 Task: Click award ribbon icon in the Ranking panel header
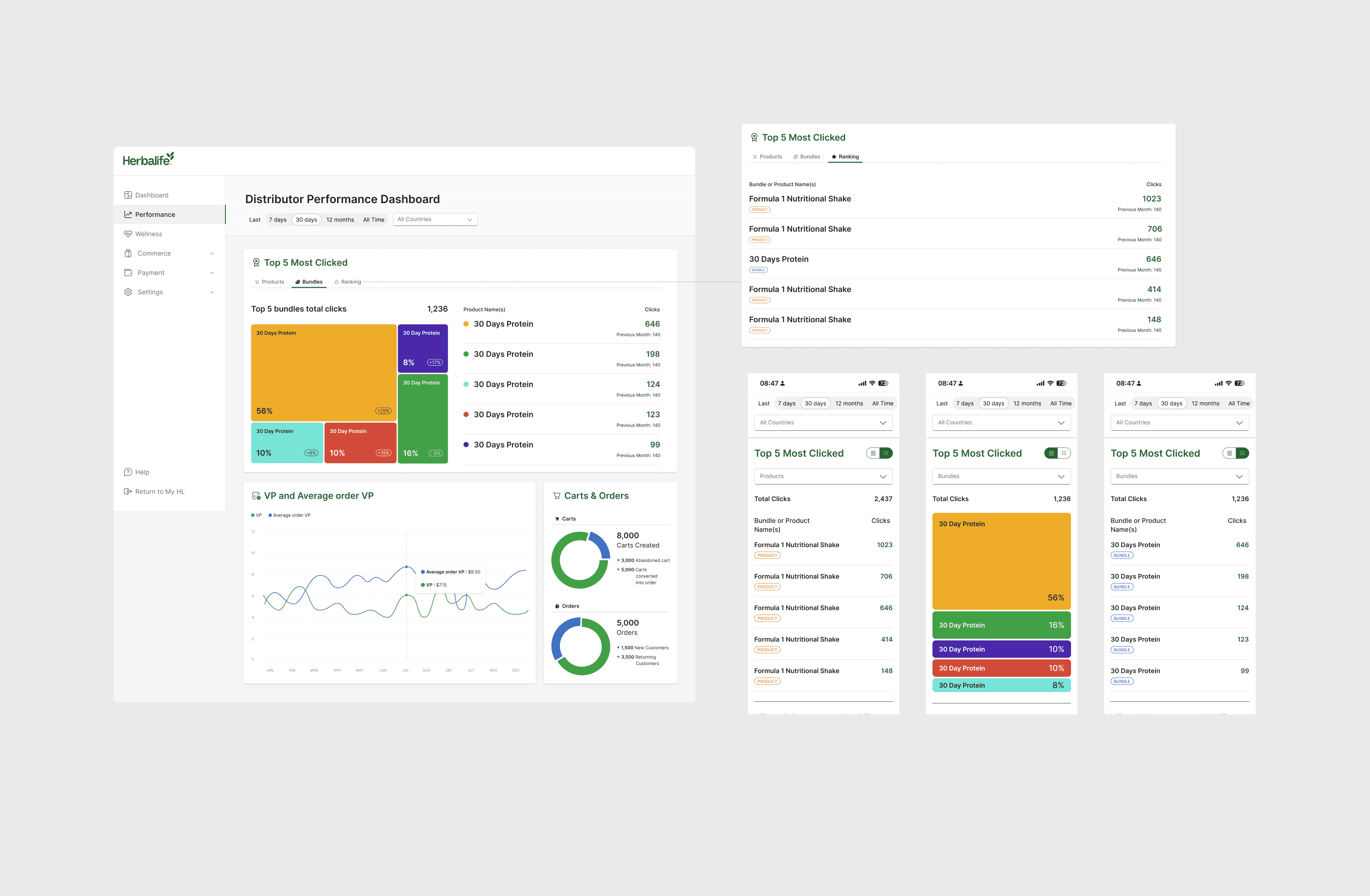tap(754, 138)
